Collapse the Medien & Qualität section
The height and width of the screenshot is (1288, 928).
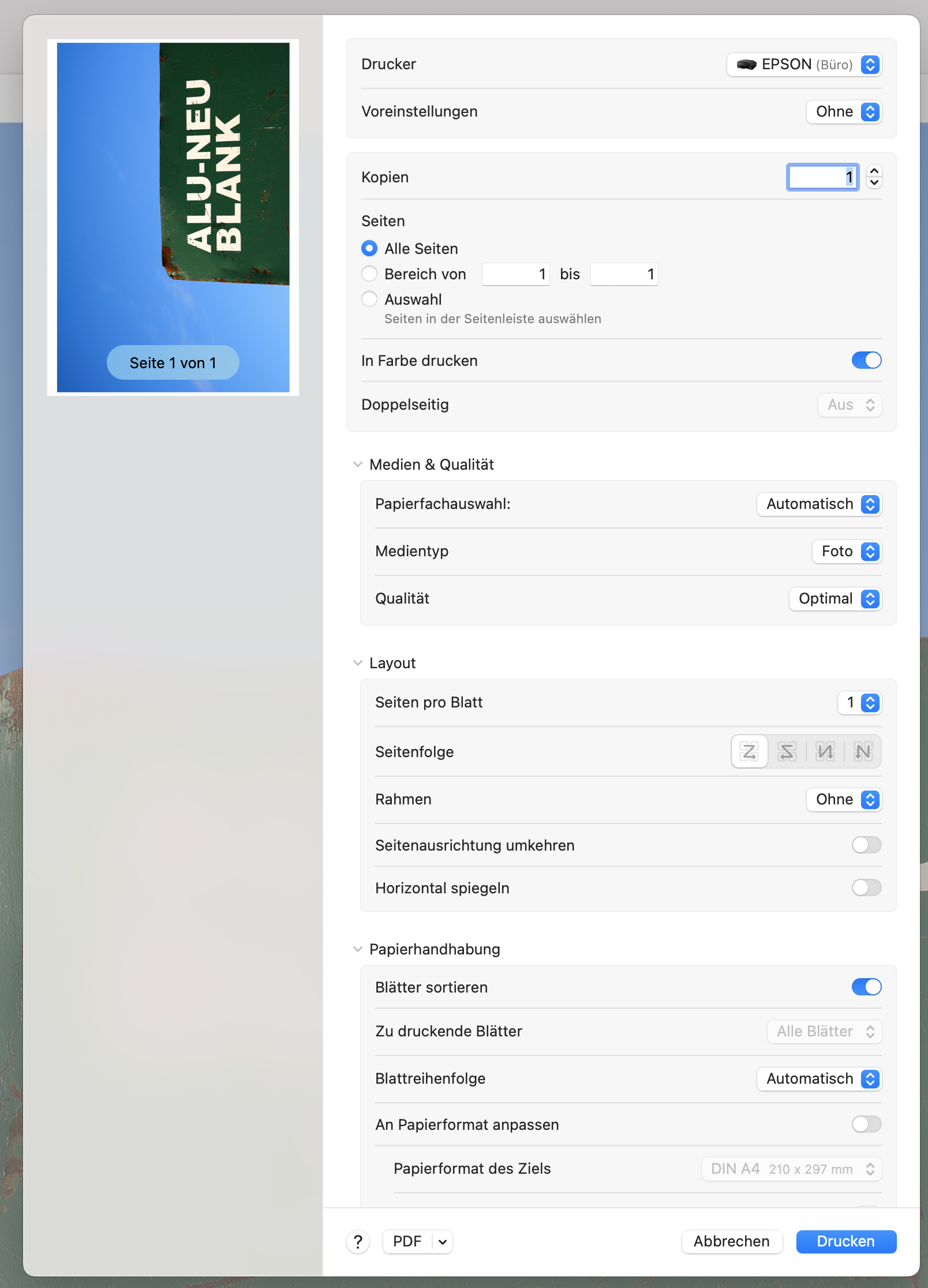point(358,465)
